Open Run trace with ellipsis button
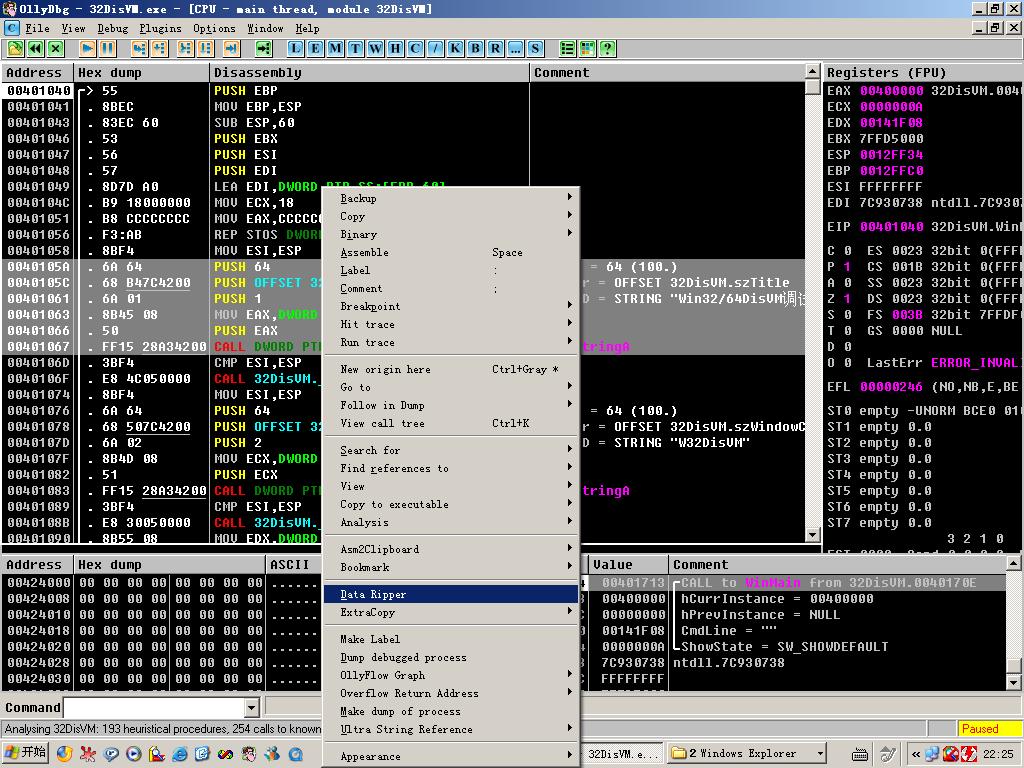 click(x=515, y=48)
